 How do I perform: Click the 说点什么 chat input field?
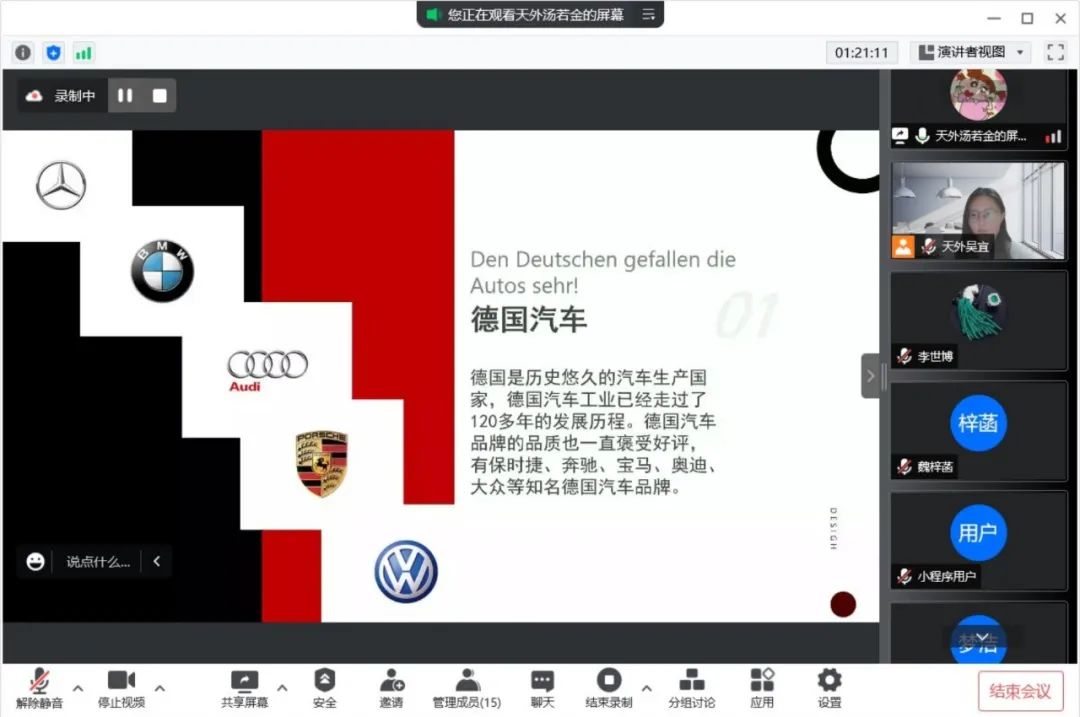(98, 561)
